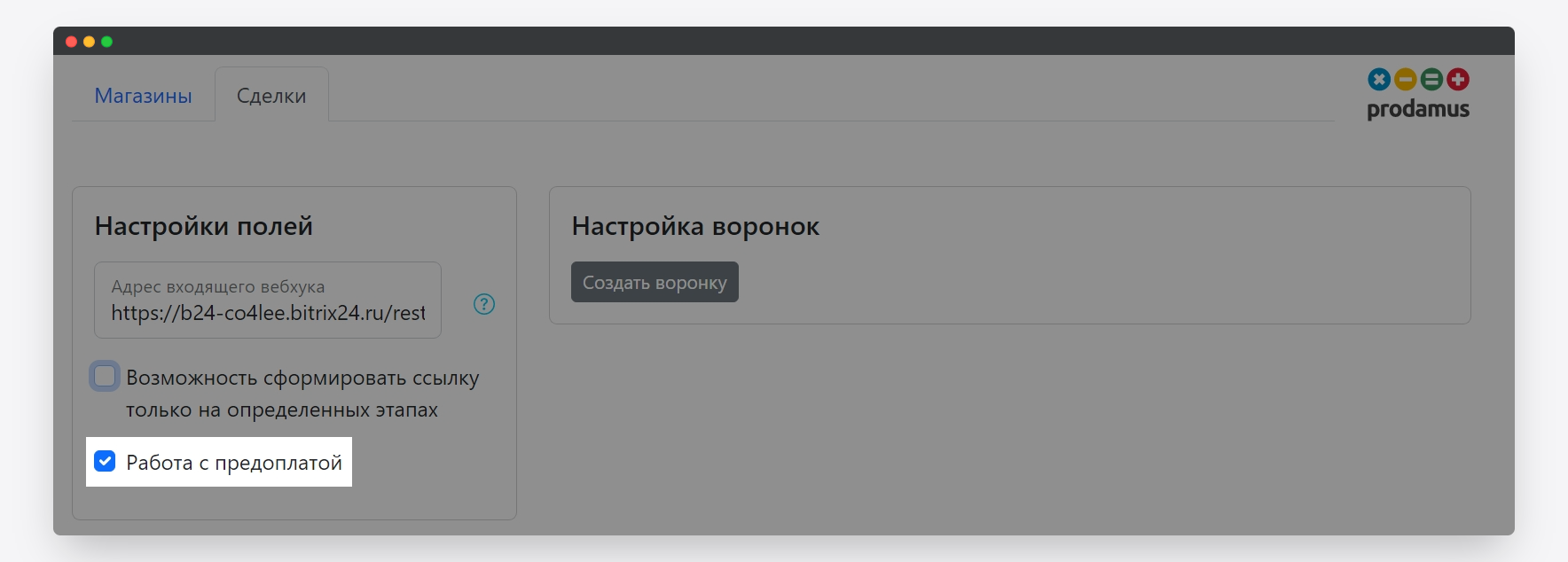Click the 'Адрес входящего вебхука' floating field label
Viewport: 1568px width, 562px height.
pyautogui.click(x=218, y=286)
